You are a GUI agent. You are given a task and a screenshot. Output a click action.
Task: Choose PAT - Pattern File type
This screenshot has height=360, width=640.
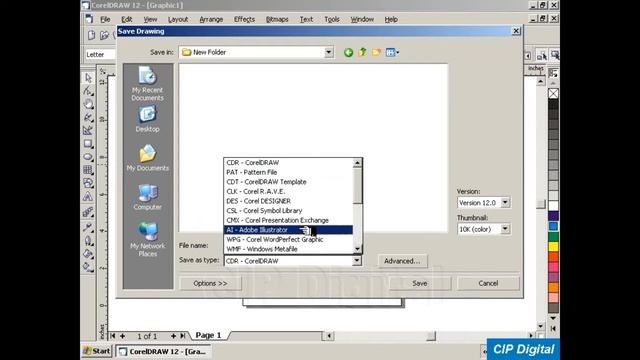click(x=288, y=172)
